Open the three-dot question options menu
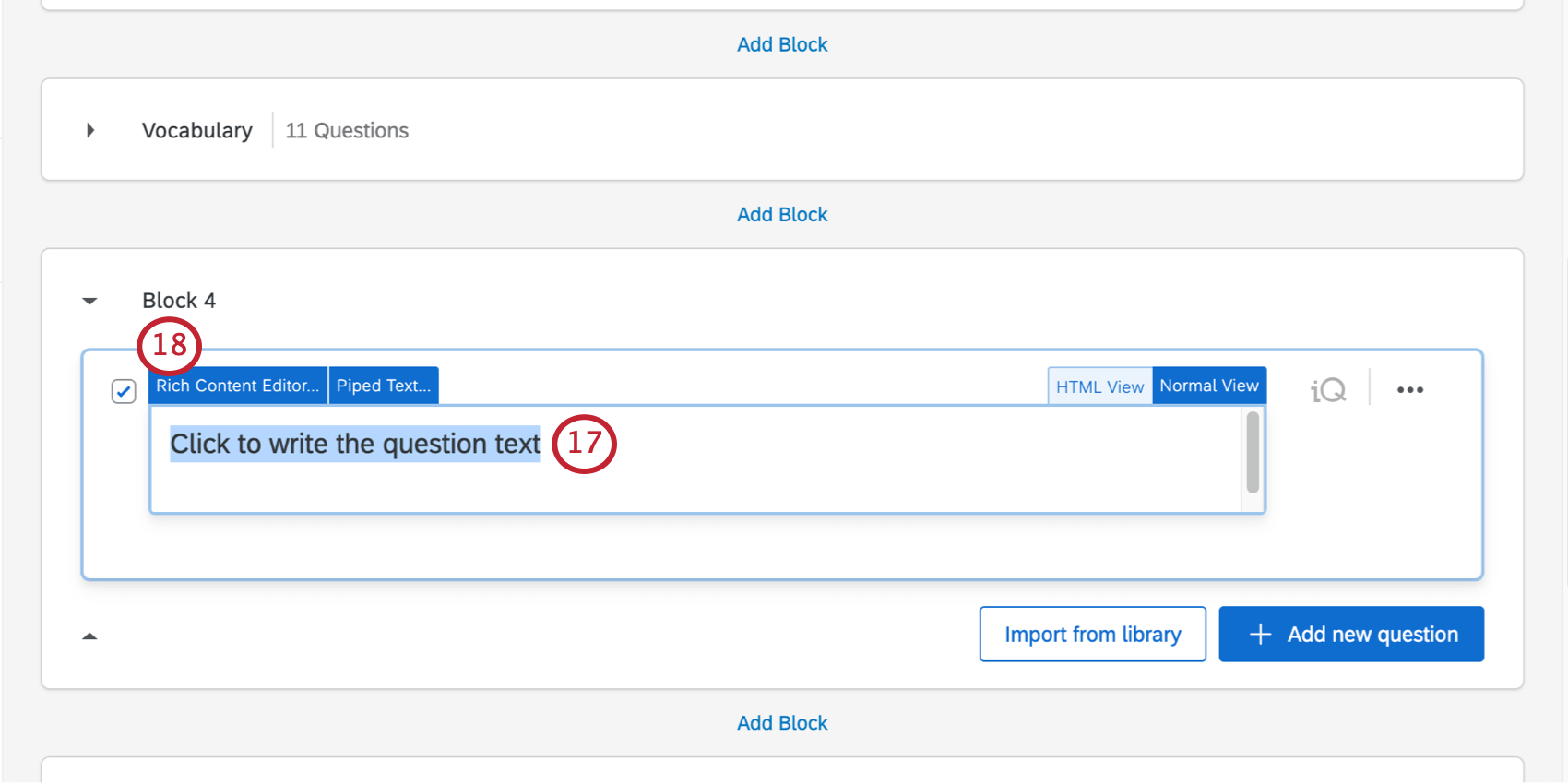1568x784 pixels. (x=1409, y=390)
